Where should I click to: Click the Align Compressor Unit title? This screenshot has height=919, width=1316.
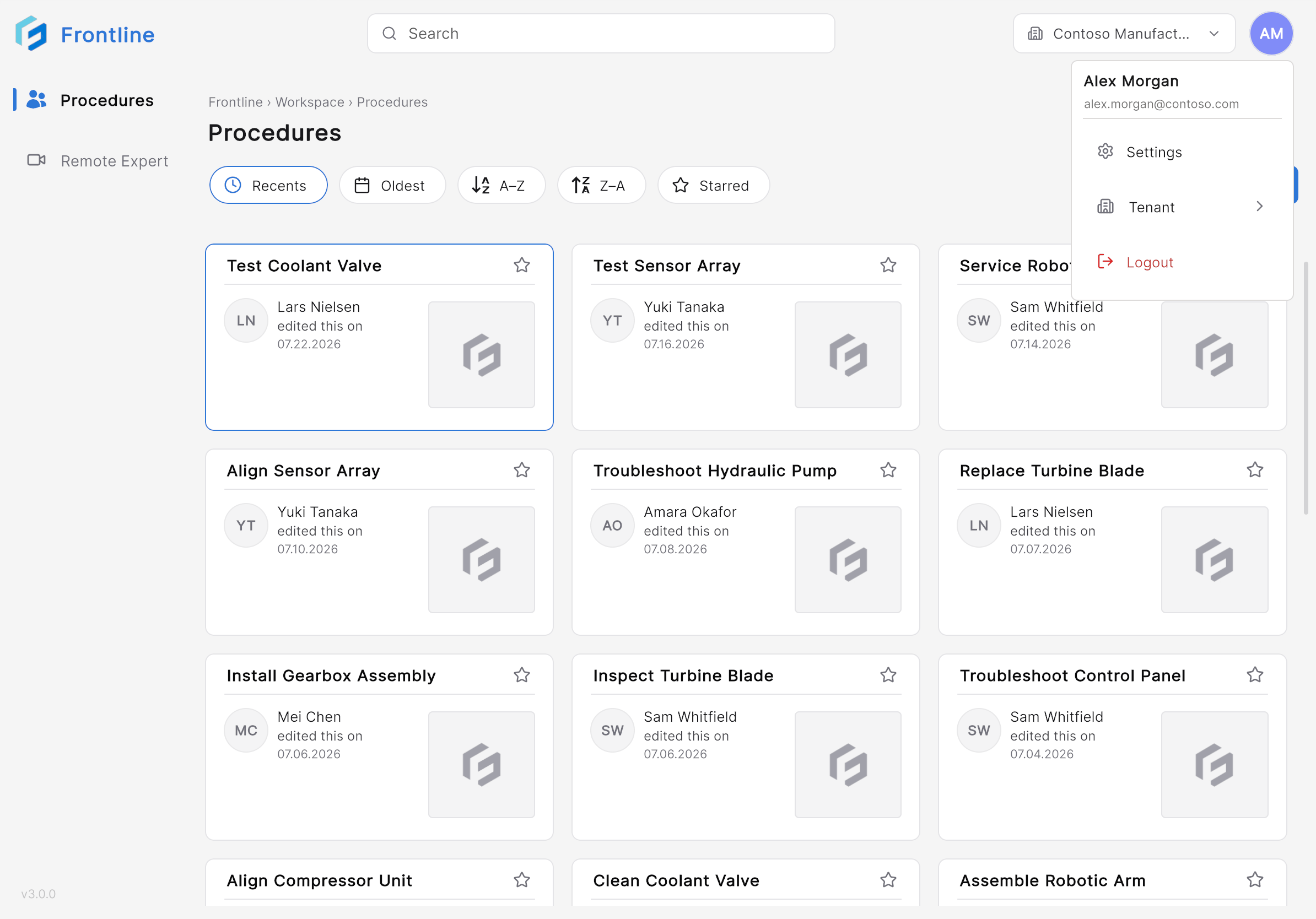click(x=319, y=880)
